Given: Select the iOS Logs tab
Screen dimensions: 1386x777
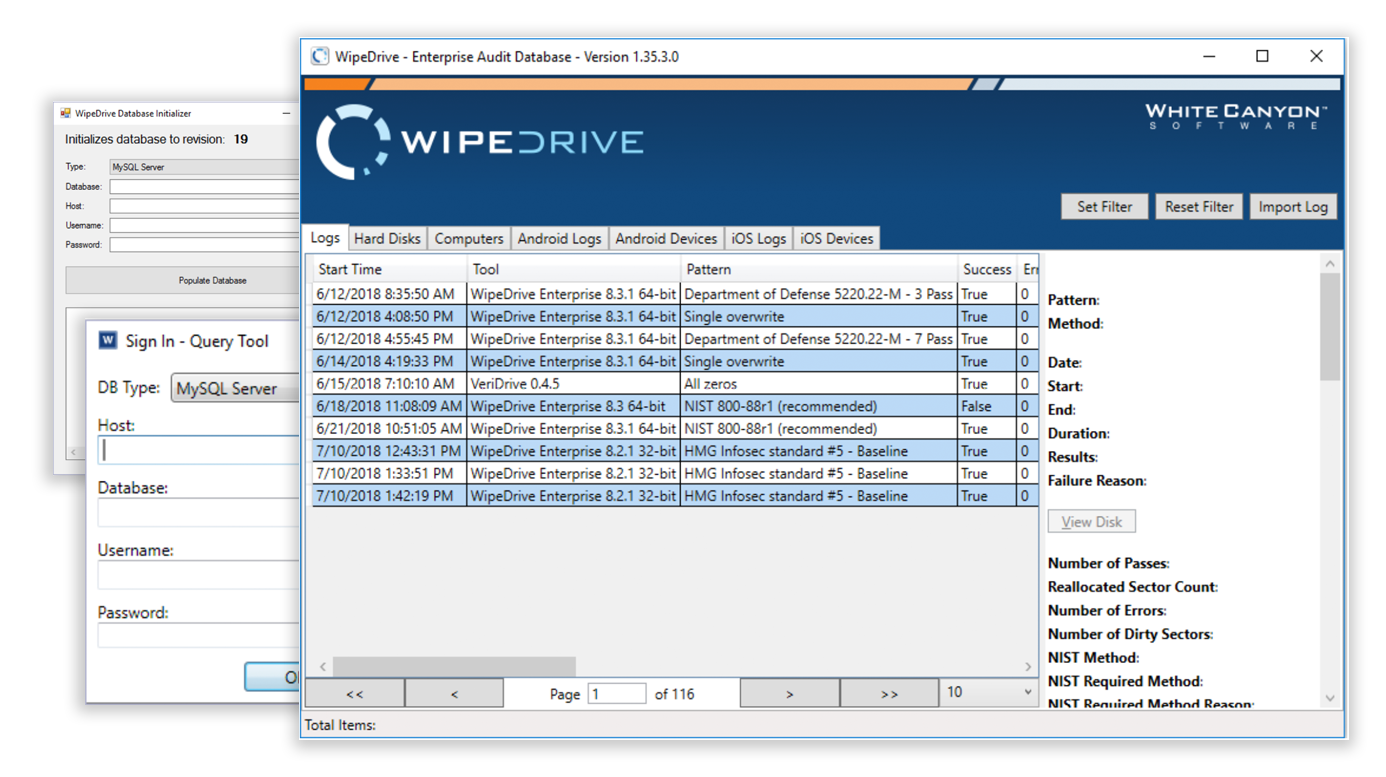Looking at the screenshot, I should [x=758, y=238].
